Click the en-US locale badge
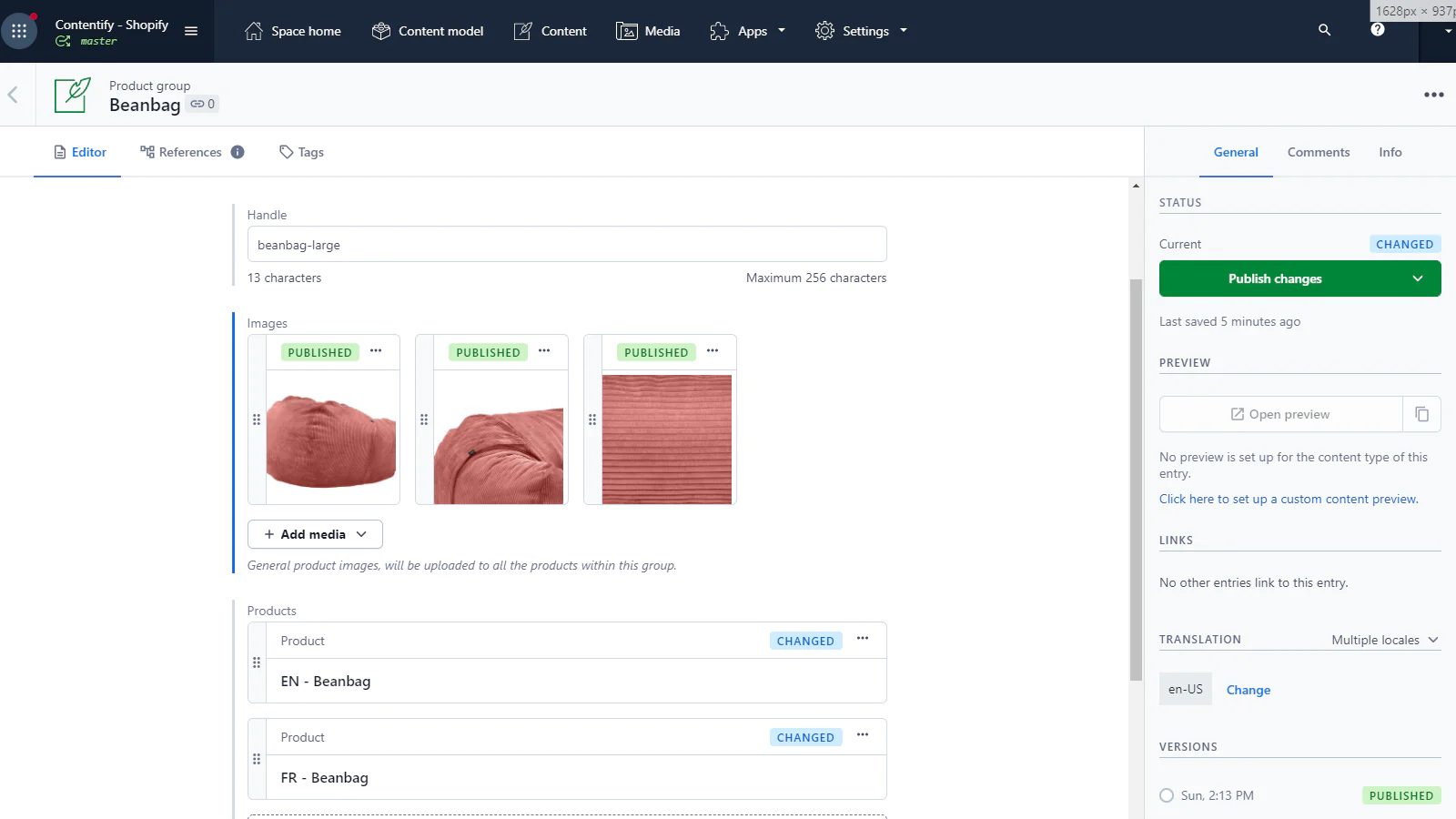 (x=1186, y=690)
